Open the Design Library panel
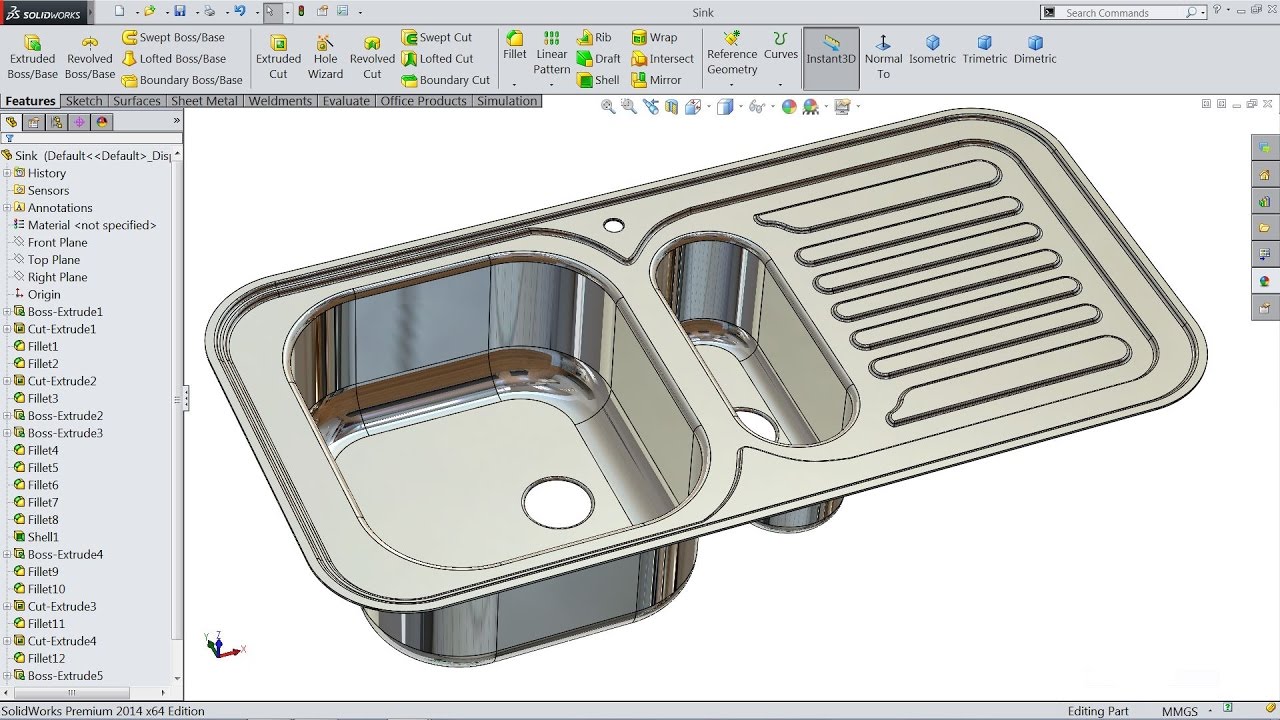 click(1263, 201)
